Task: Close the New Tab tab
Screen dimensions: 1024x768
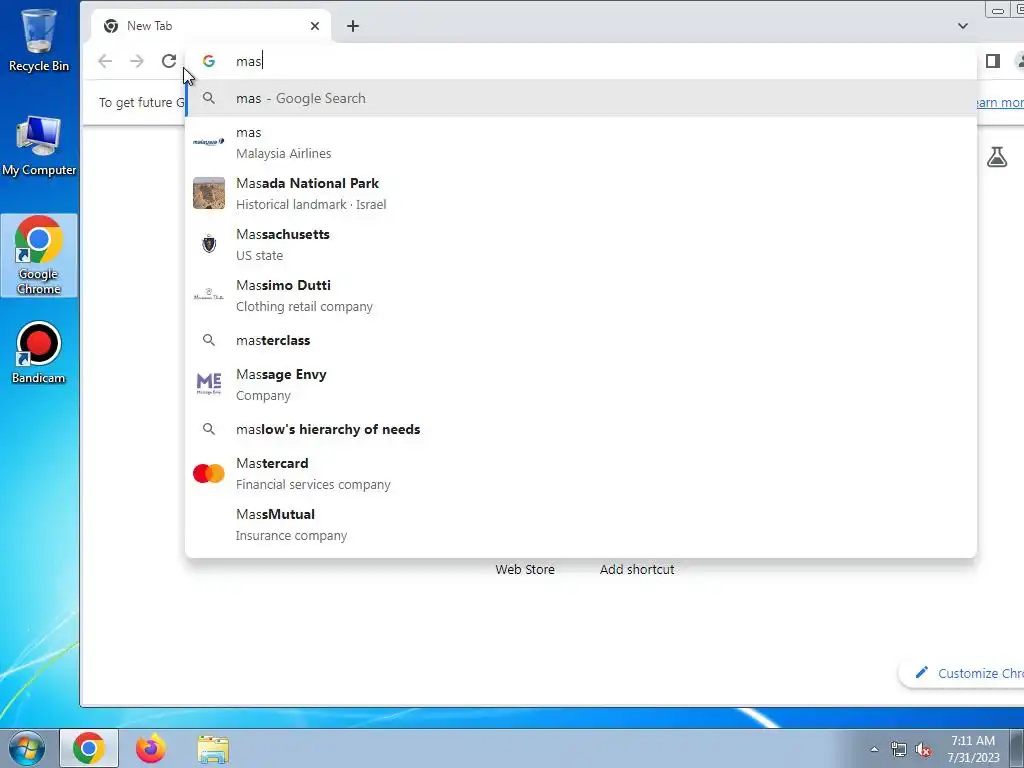Action: point(315,25)
